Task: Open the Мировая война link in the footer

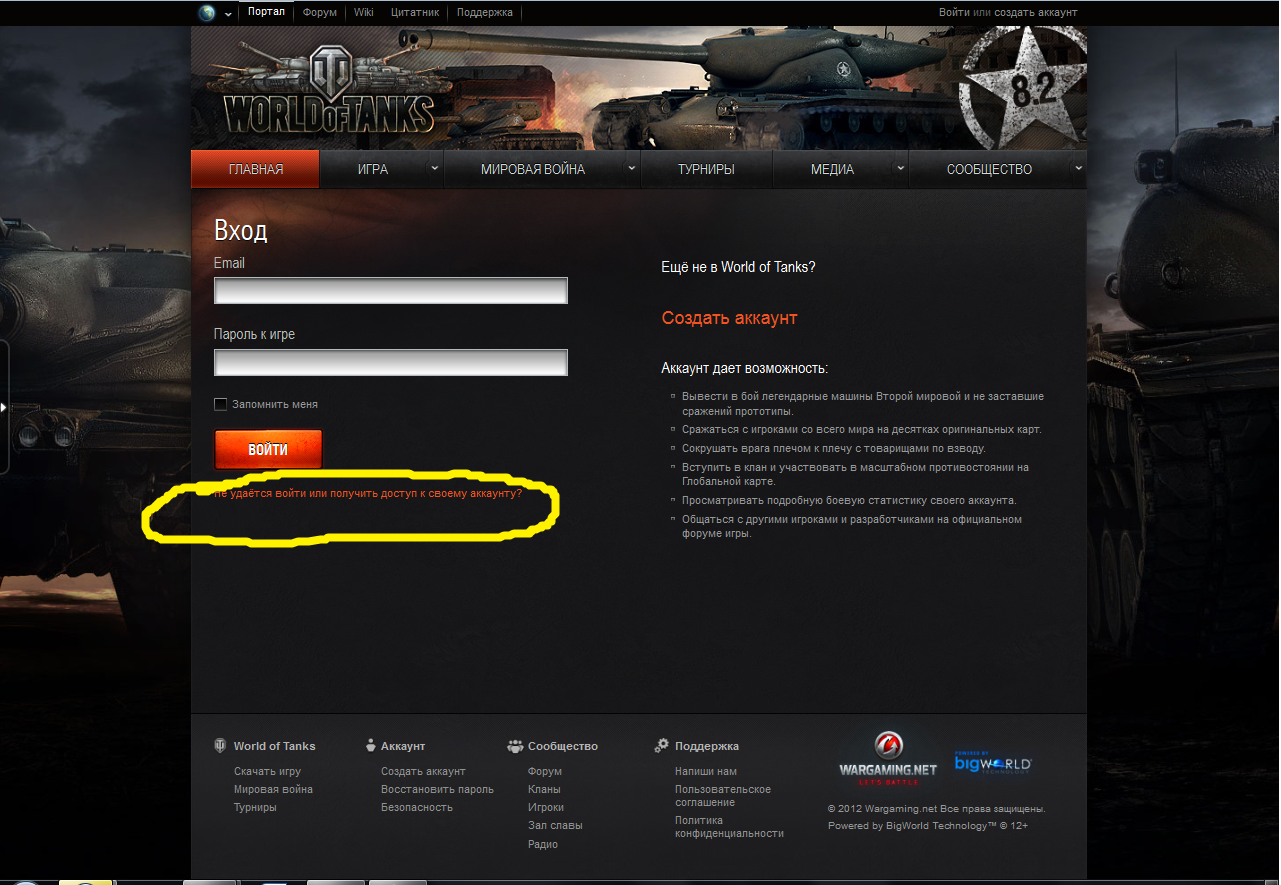Action: point(273,790)
